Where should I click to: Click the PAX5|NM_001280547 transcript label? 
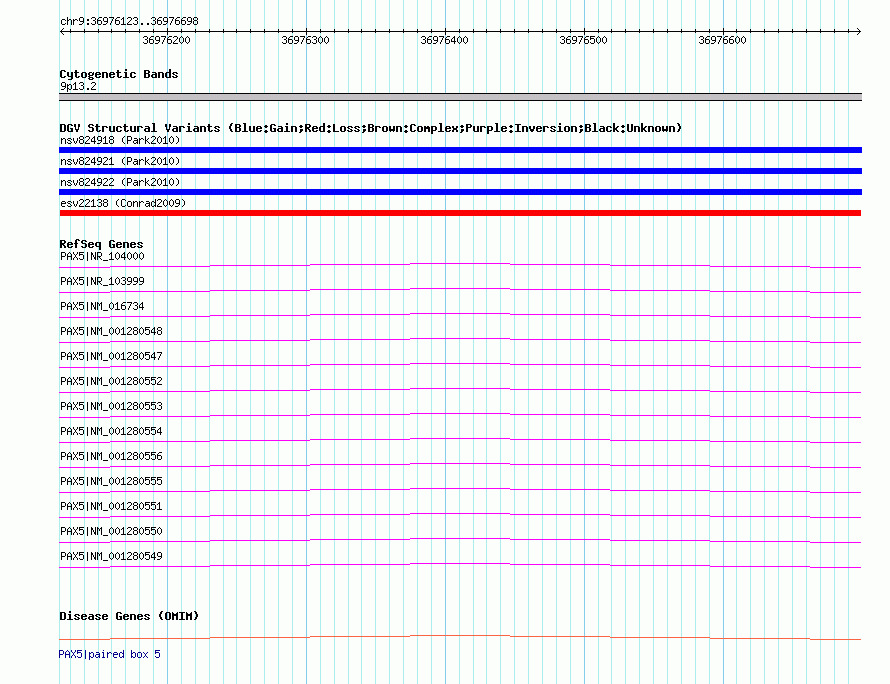(111, 356)
